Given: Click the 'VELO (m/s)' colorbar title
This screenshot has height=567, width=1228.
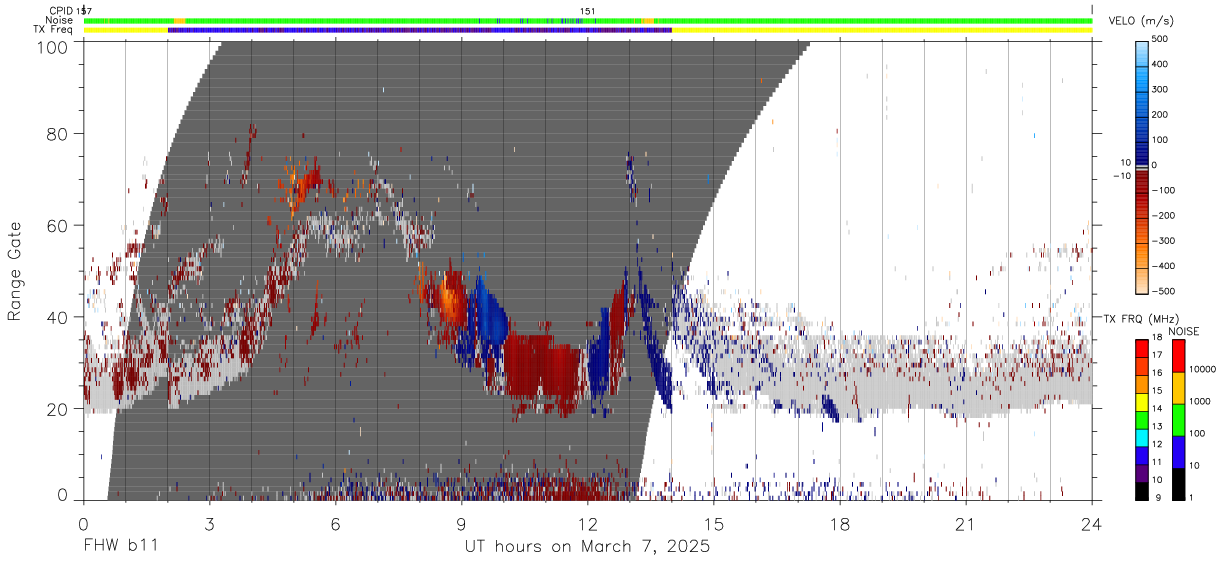Looking at the screenshot, I should click(1140, 22).
